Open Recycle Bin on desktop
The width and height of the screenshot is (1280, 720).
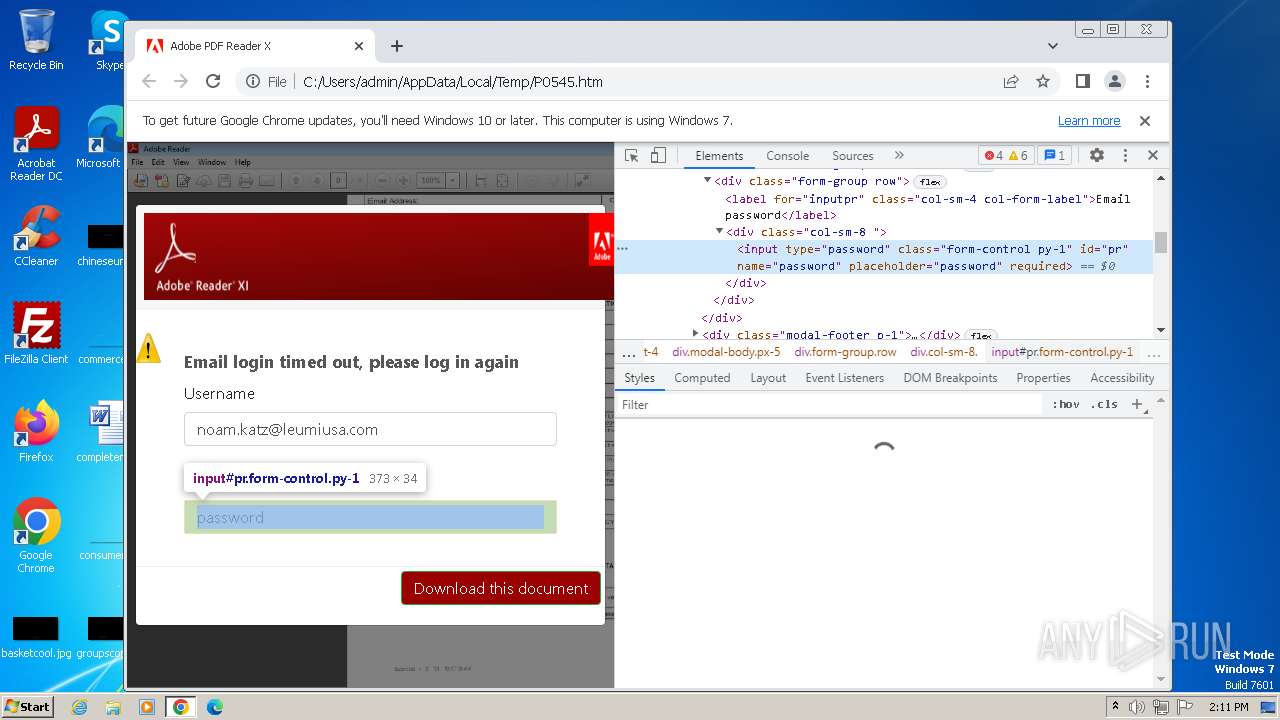tap(36, 40)
